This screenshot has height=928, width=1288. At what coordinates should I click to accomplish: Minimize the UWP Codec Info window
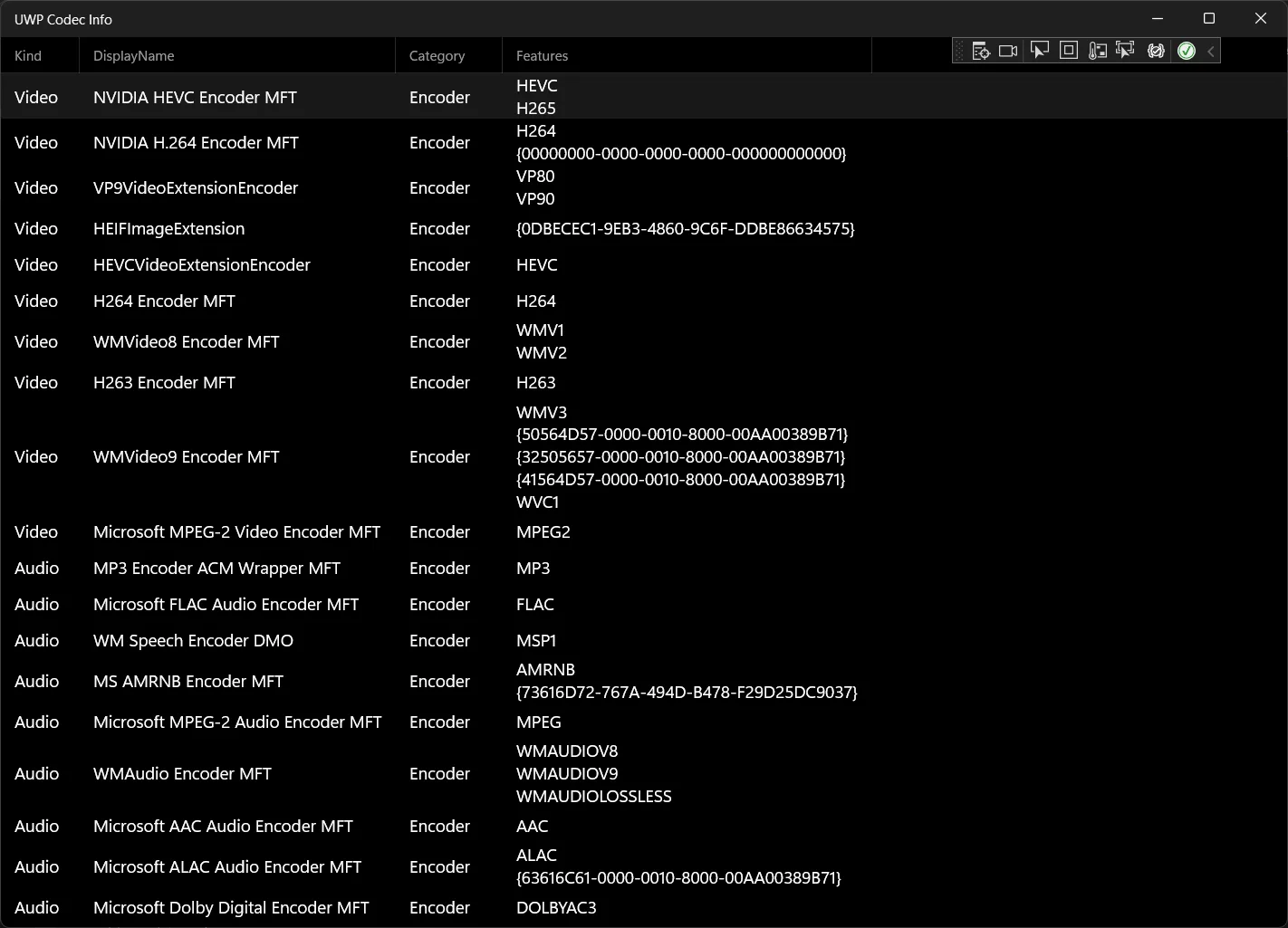point(1158,18)
